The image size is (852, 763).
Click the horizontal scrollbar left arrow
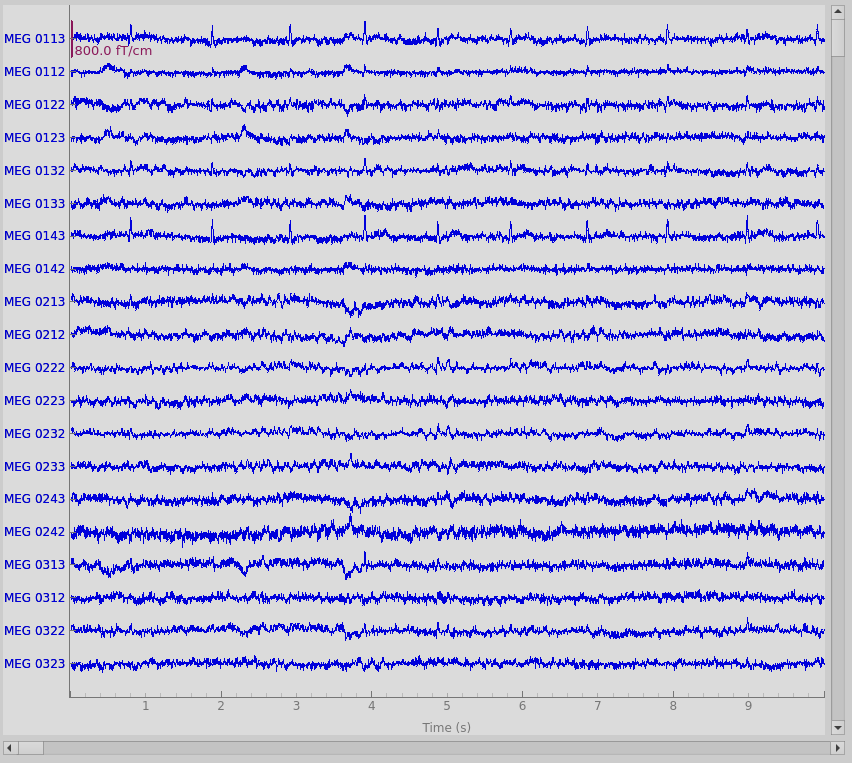[10, 748]
